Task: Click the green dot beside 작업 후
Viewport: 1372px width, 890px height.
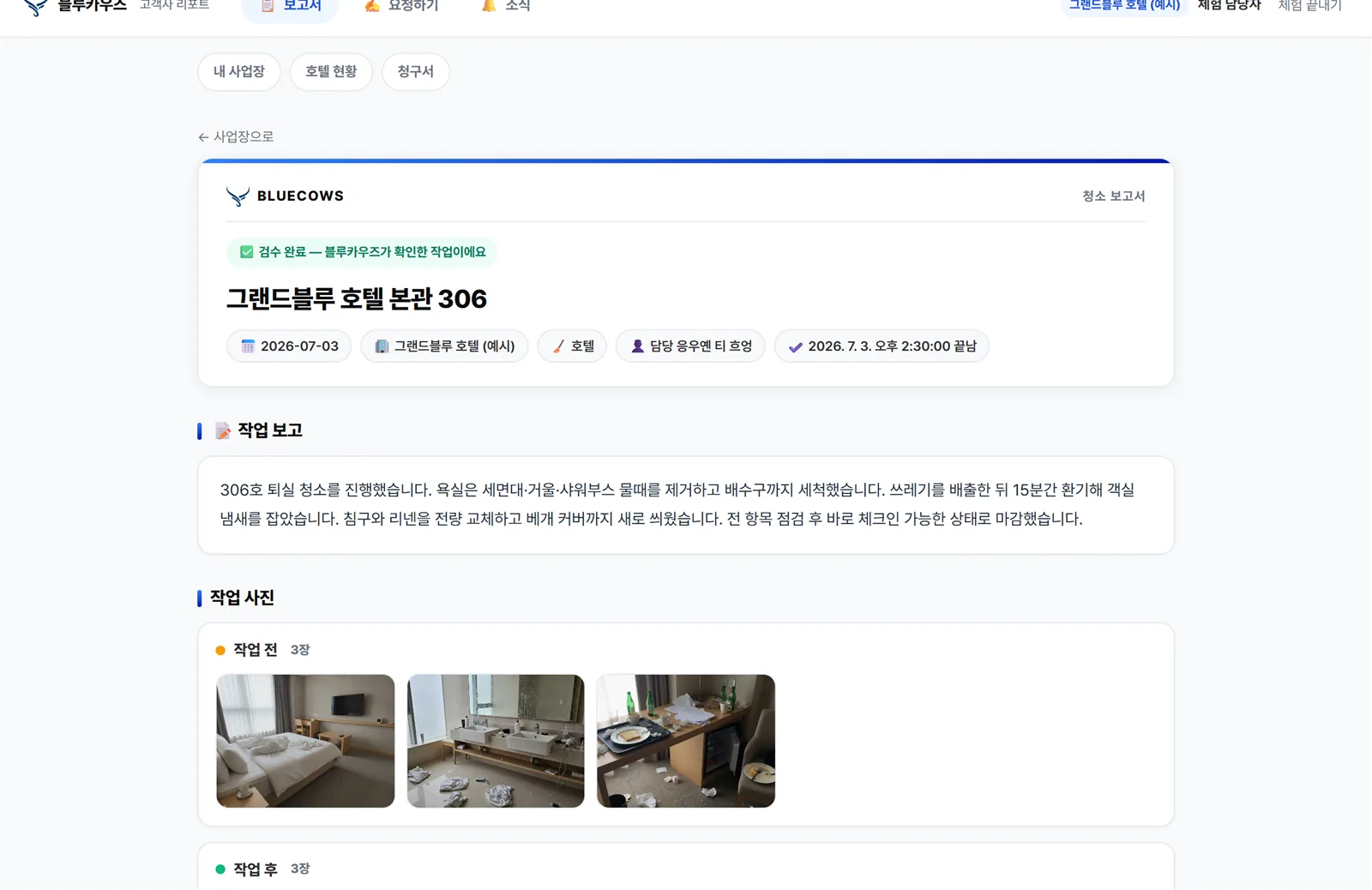Action: 220,869
